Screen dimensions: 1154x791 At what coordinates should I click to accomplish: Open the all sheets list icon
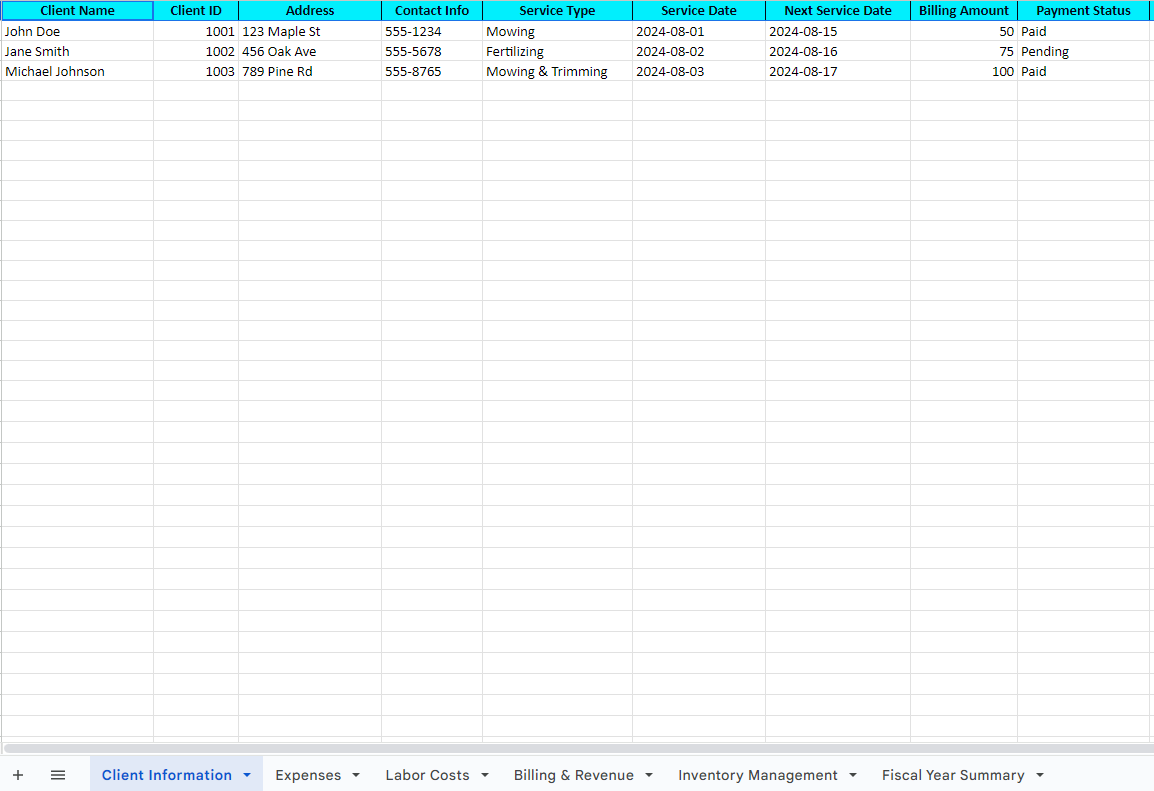coord(58,775)
